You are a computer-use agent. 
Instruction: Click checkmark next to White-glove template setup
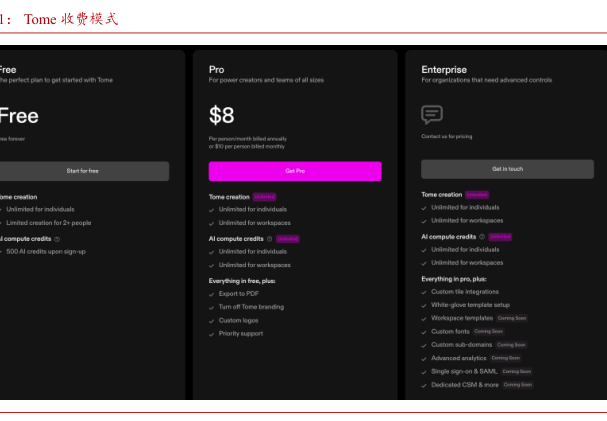point(424,305)
